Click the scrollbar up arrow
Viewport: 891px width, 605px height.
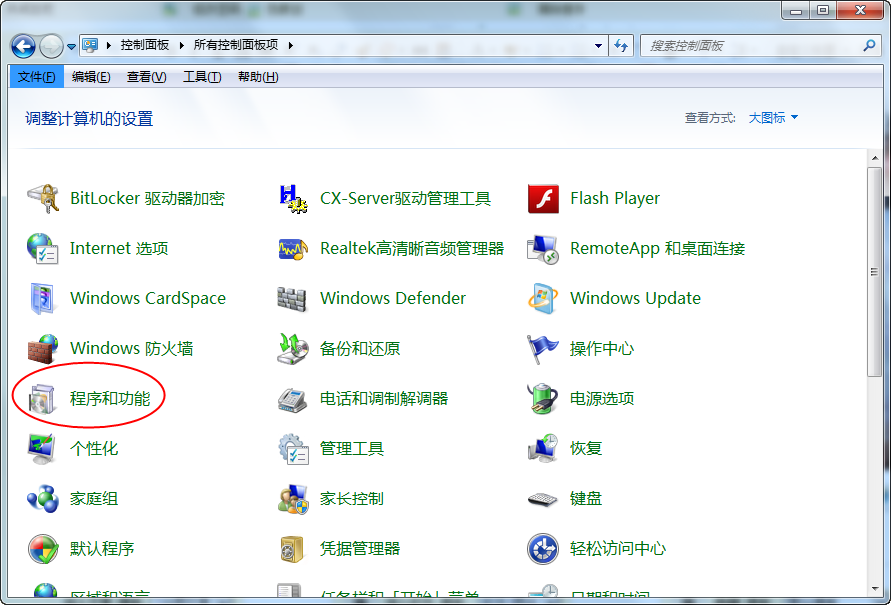(x=875, y=158)
